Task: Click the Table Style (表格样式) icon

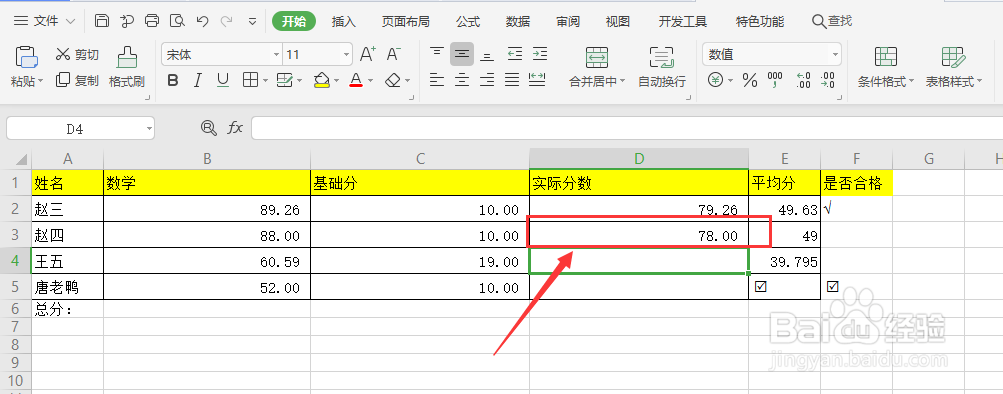Action: pos(954,58)
